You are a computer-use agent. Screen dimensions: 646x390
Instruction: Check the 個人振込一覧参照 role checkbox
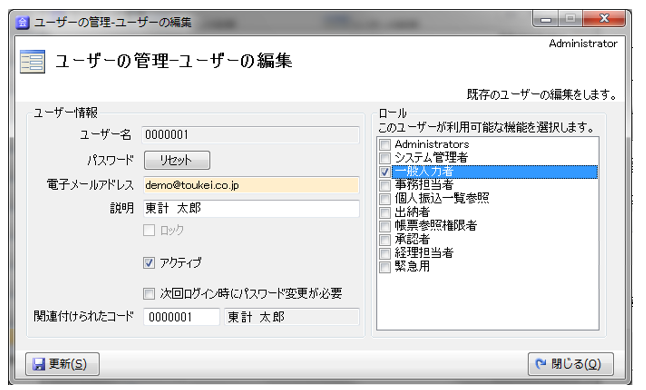pos(385,199)
